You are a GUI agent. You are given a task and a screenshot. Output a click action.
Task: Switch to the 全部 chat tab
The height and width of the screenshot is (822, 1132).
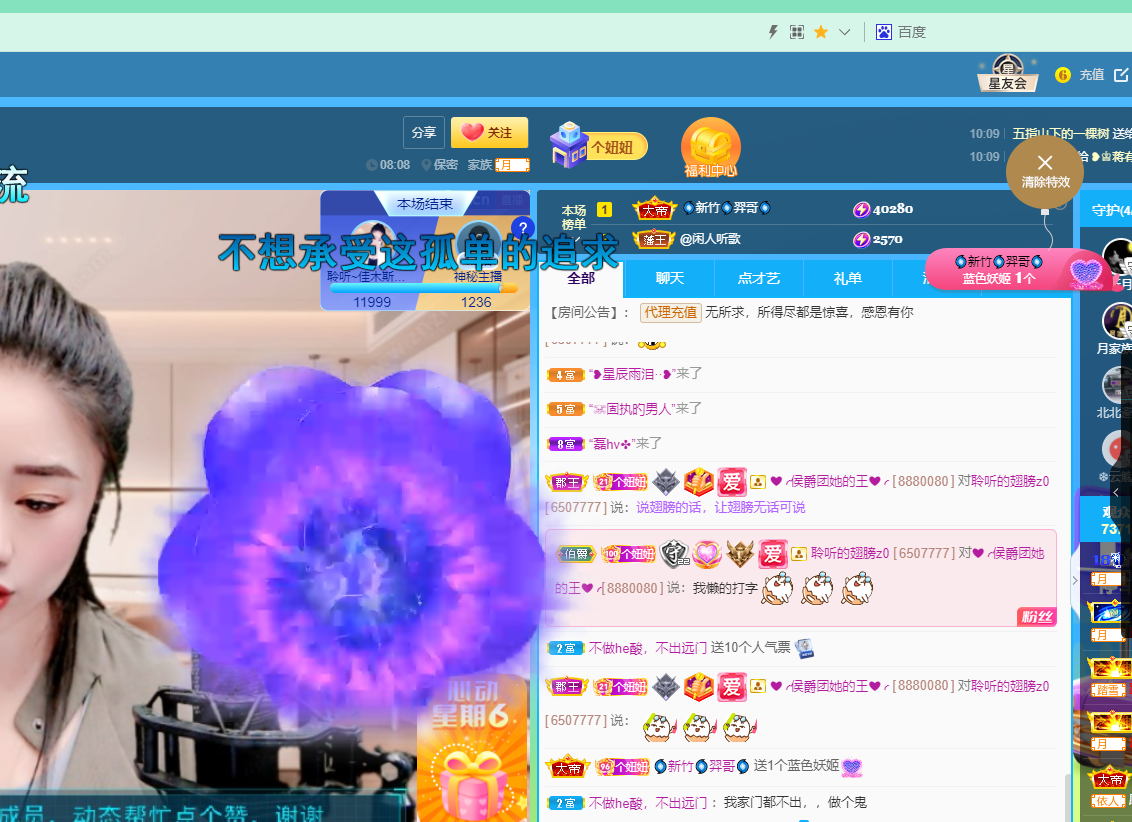click(581, 278)
